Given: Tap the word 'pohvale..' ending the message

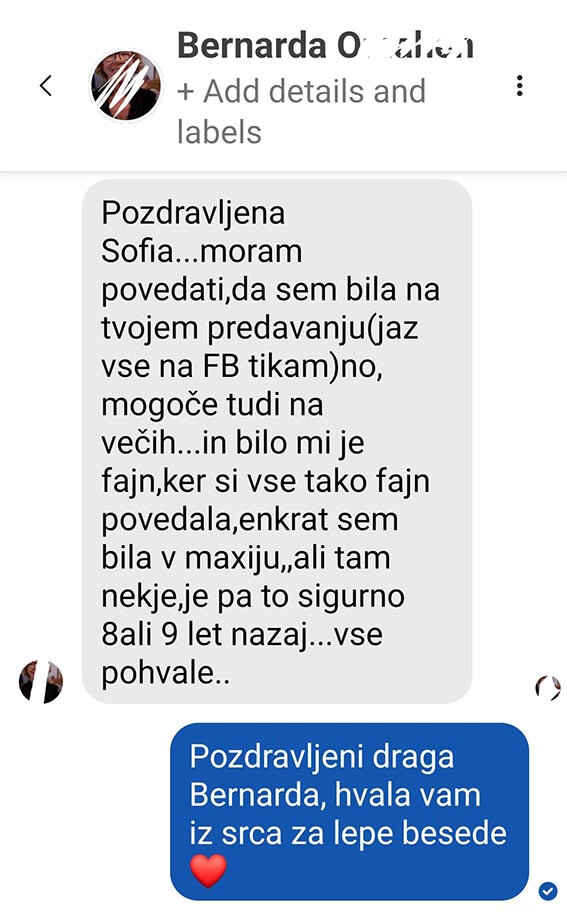Looking at the screenshot, I should [x=166, y=674].
